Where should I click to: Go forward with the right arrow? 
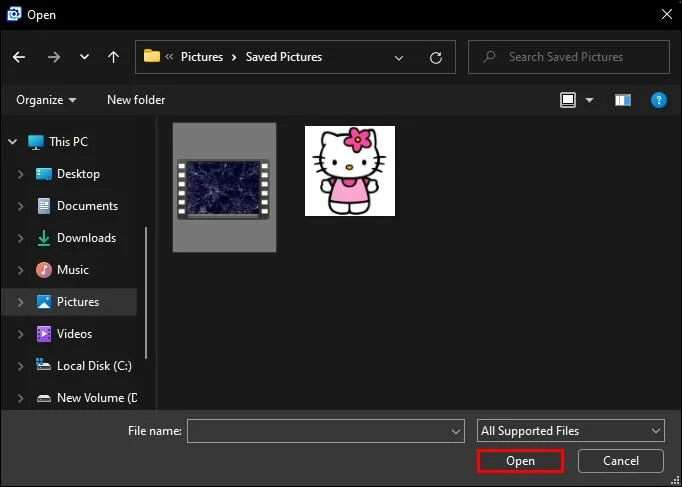pyautogui.click(x=54, y=57)
